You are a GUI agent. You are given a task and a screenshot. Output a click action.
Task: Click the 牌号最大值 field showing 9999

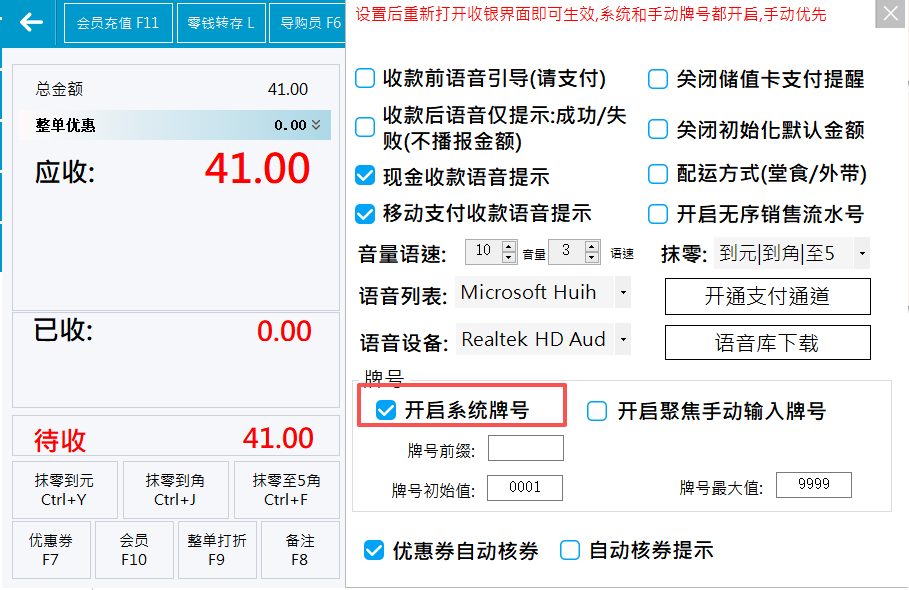point(812,486)
